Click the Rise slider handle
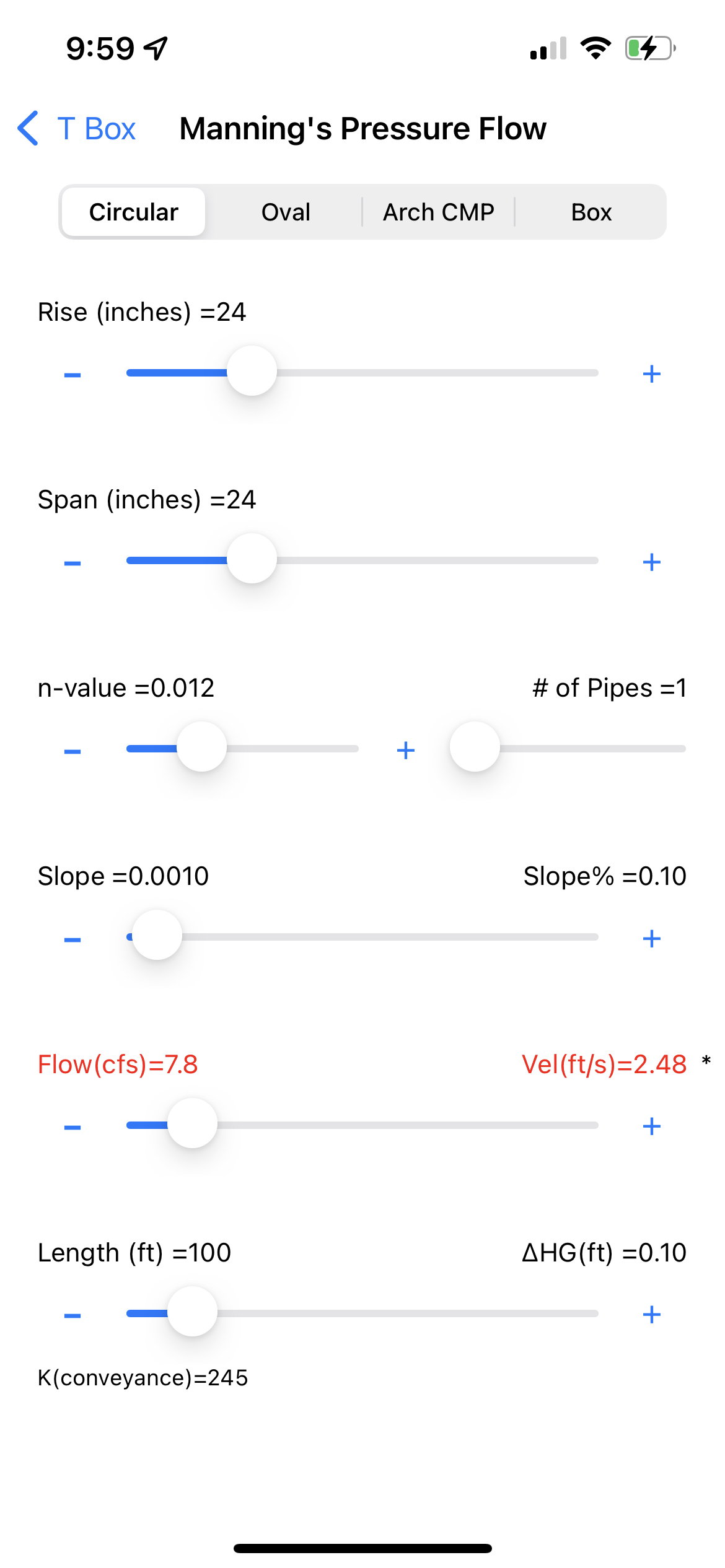This screenshot has height=1568, width=725. click(252, 372)
